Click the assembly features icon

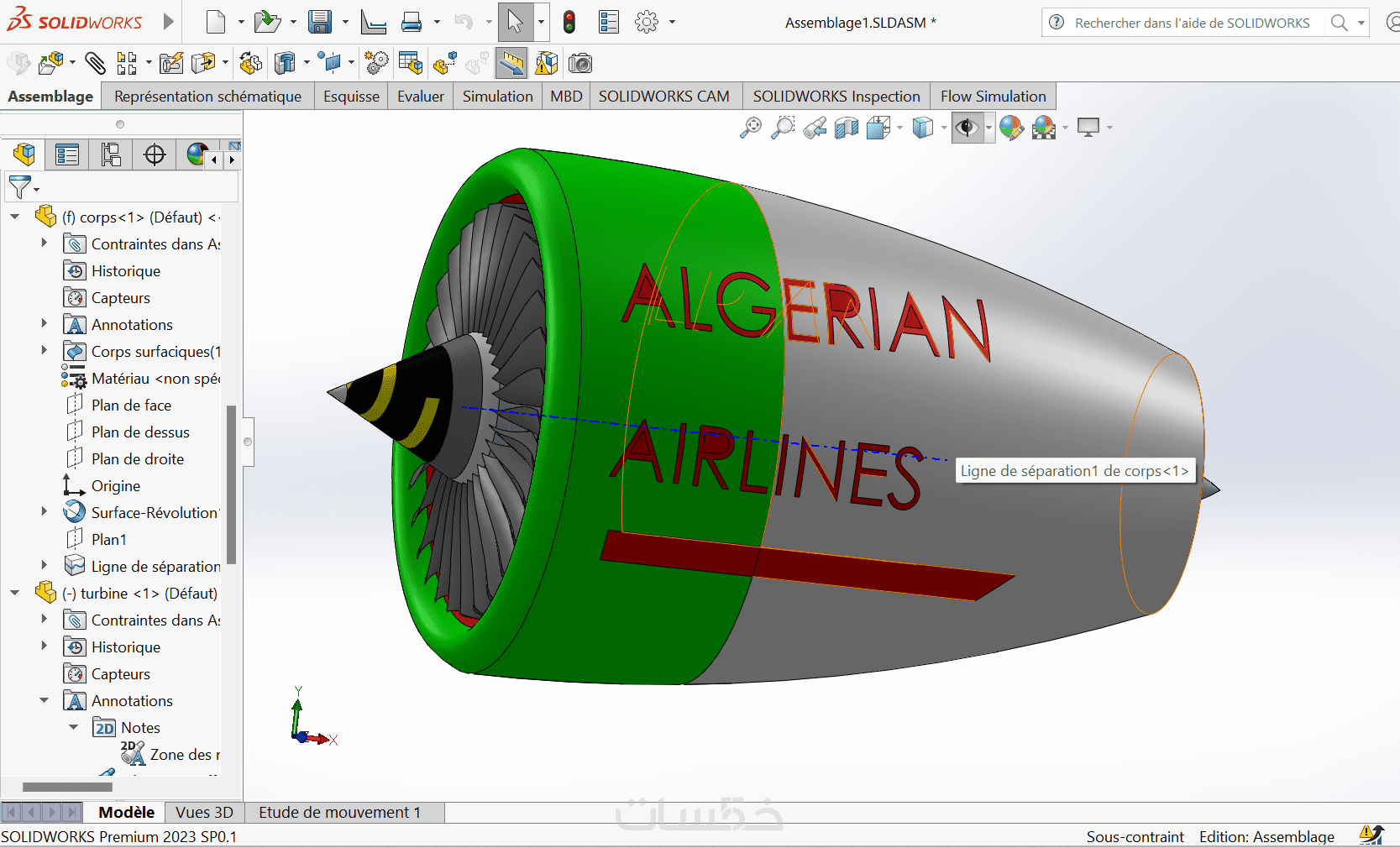coord(286,63)
